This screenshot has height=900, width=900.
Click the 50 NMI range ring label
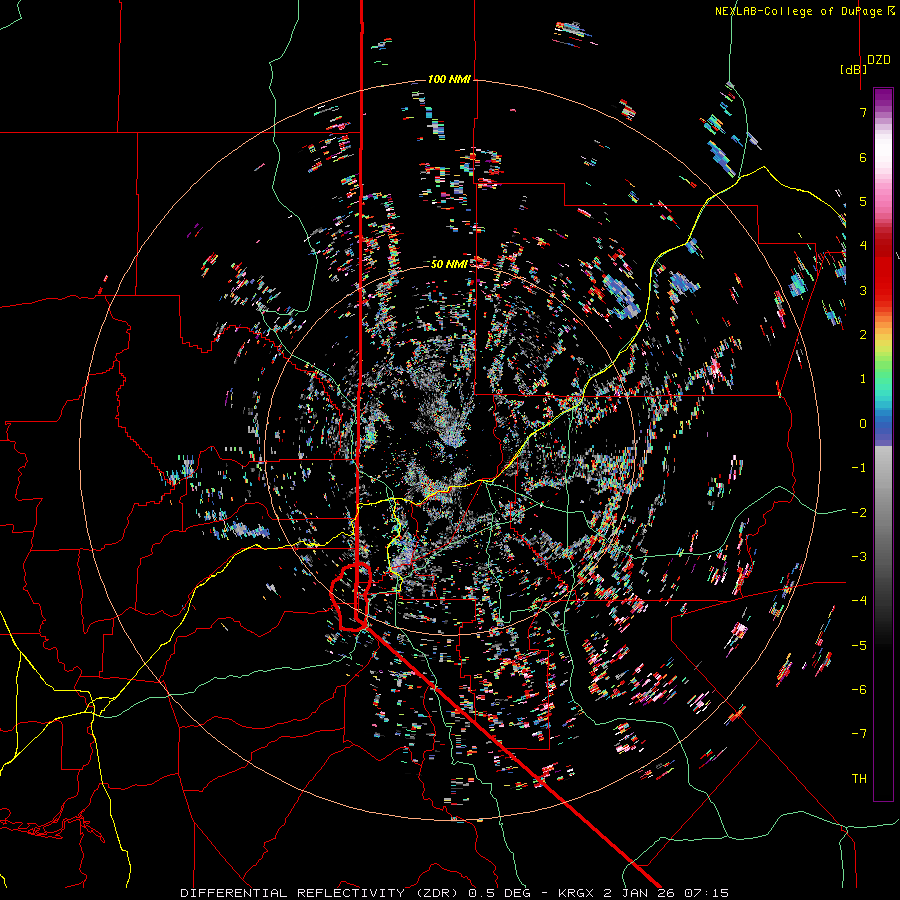pos(449,264)
